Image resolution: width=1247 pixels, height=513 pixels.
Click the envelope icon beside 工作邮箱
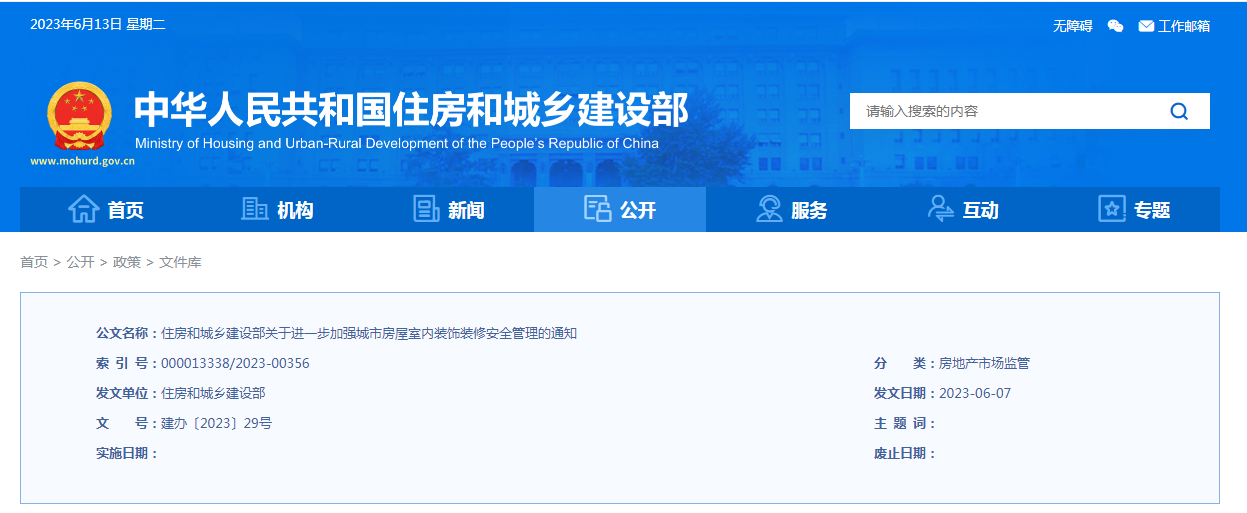[x=1146, y=26]
